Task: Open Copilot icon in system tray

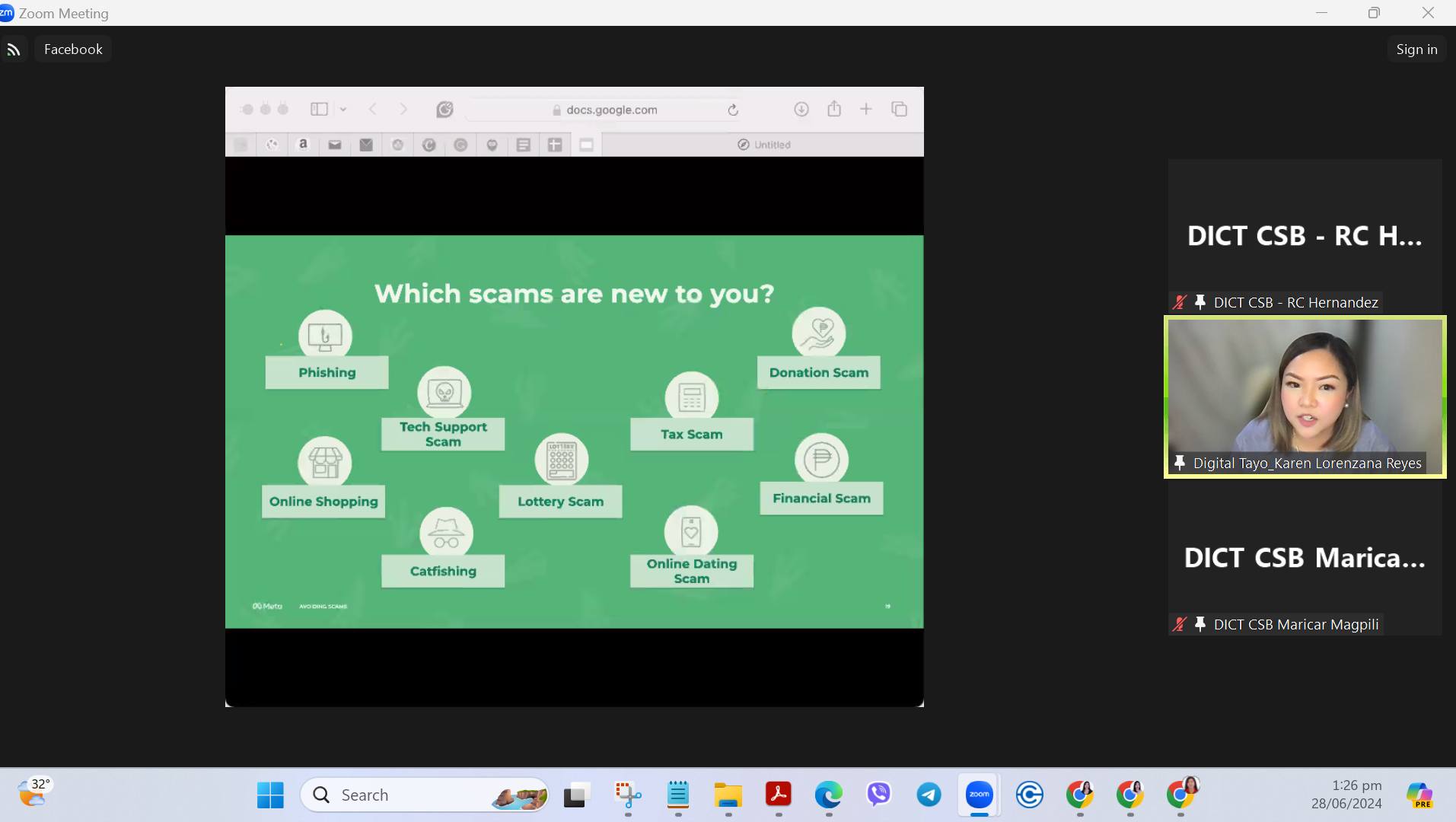Action: [x=1419, y=795]
